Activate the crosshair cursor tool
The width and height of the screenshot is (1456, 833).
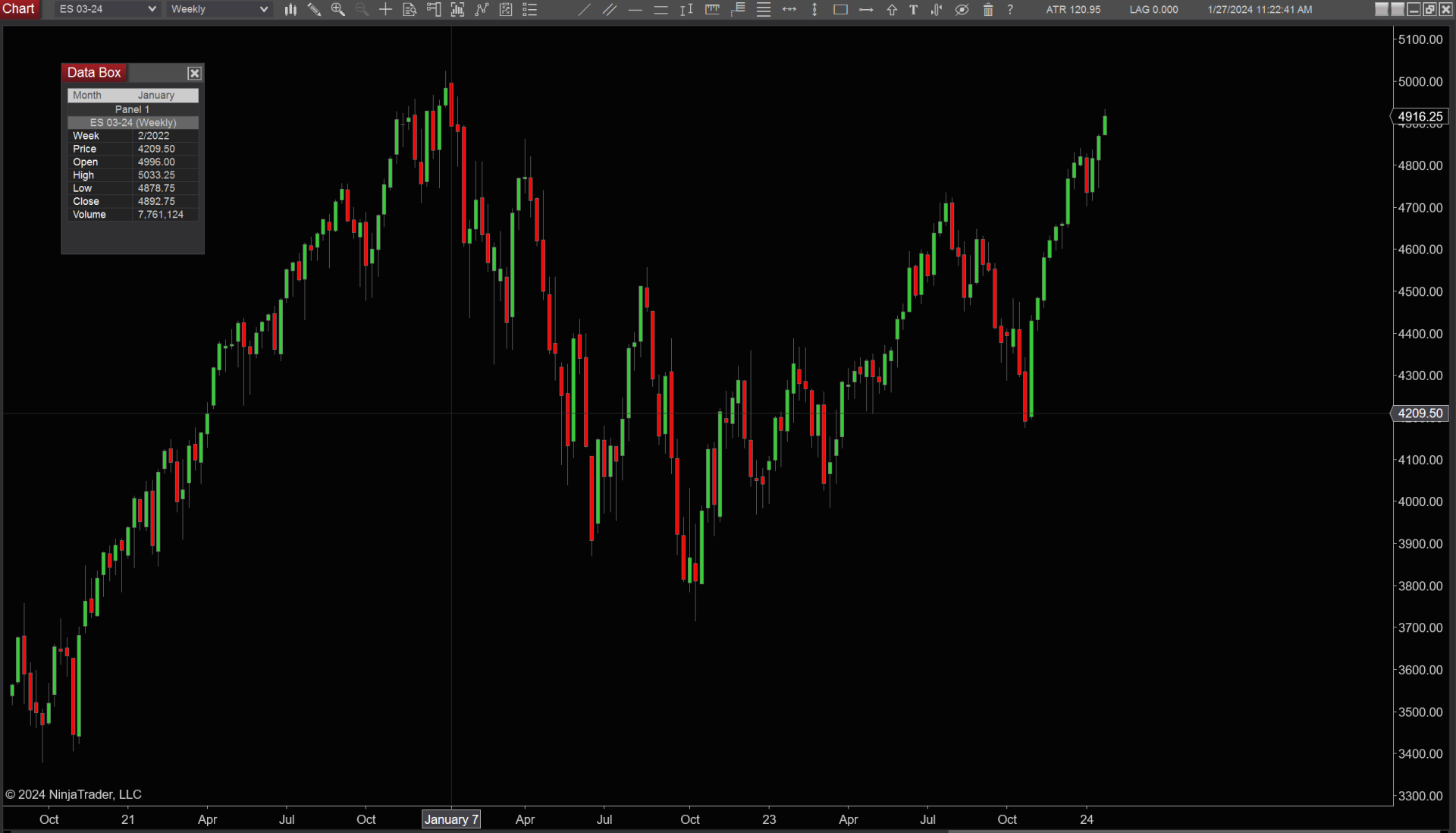pos(385,10)
